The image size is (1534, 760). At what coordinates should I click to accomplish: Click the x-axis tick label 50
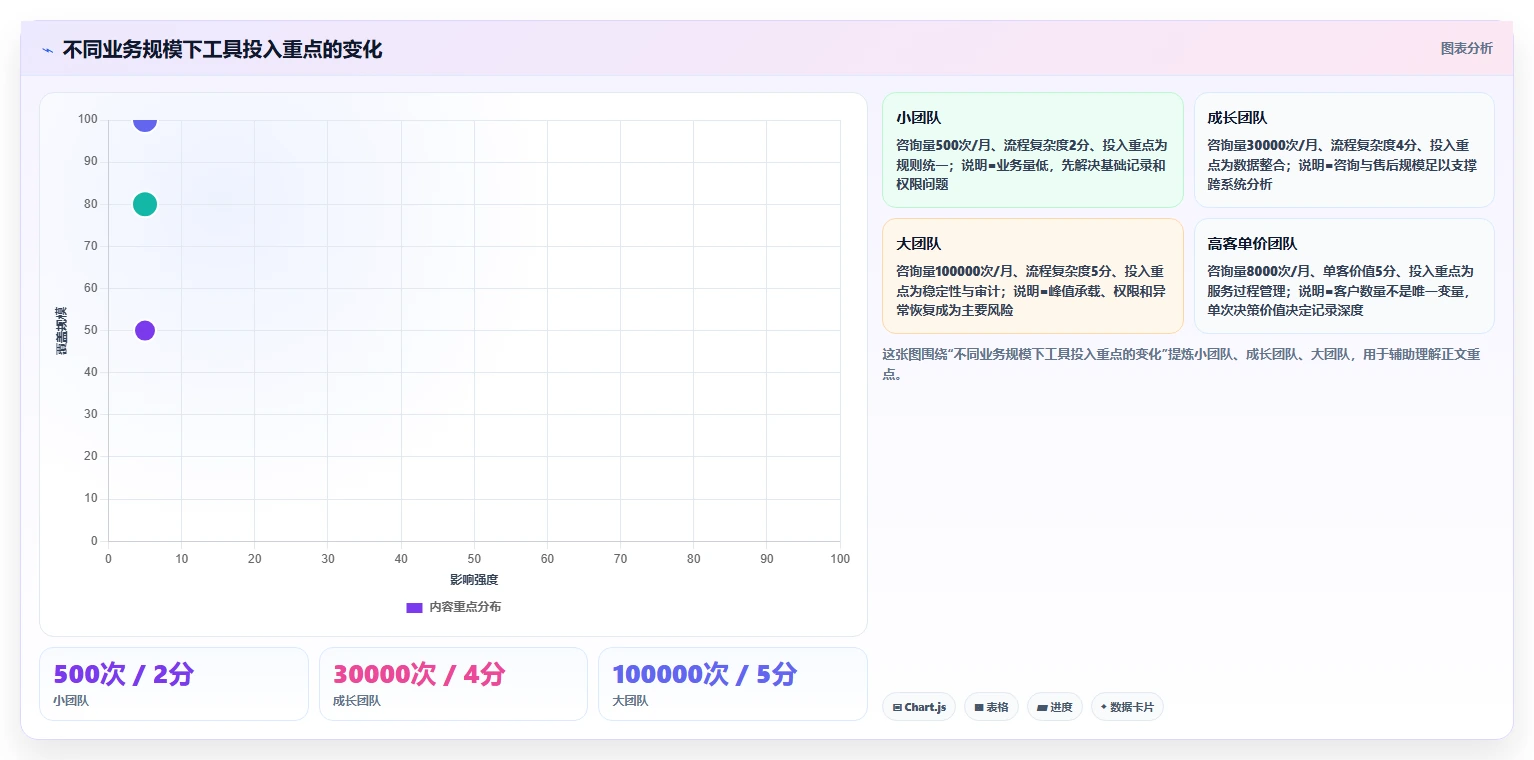click(x=474, y=559)
